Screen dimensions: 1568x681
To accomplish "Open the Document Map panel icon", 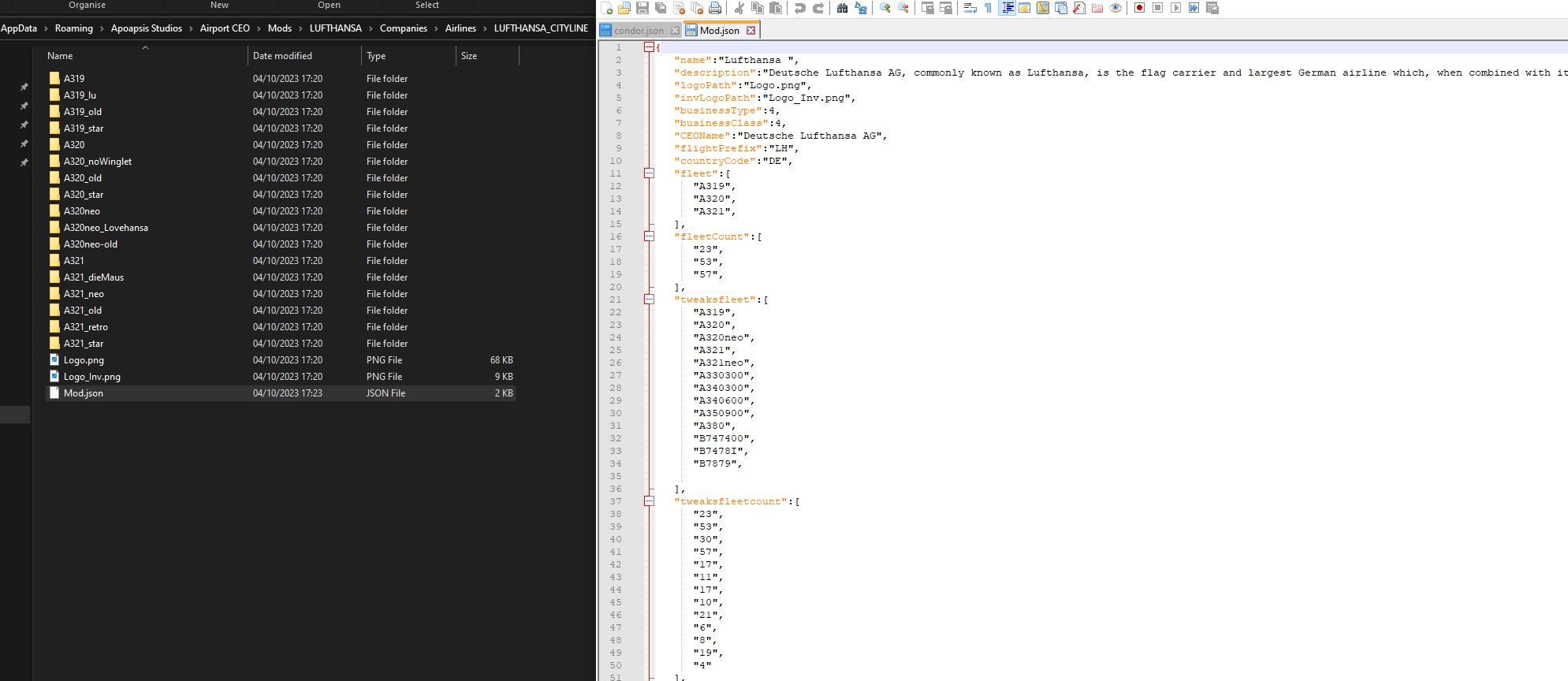I will click(x=1043, y=8).
